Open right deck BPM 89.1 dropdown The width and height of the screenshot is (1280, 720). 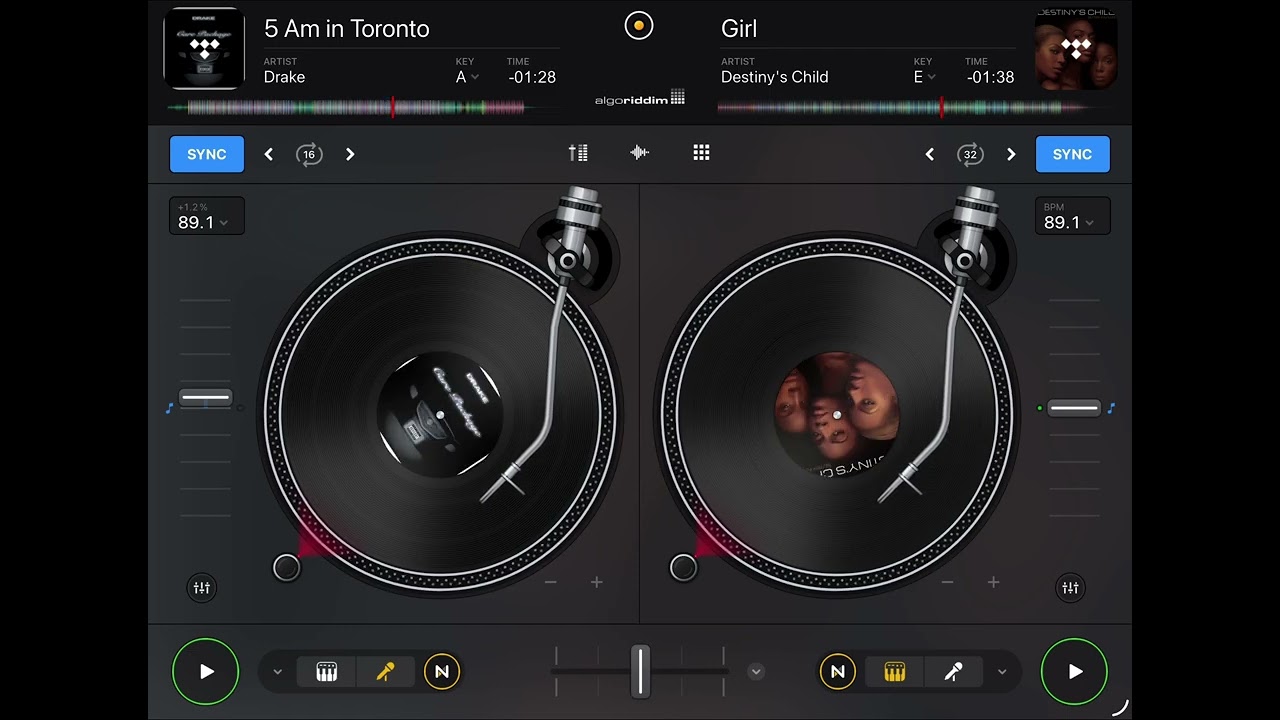(x=1072, y=216)
